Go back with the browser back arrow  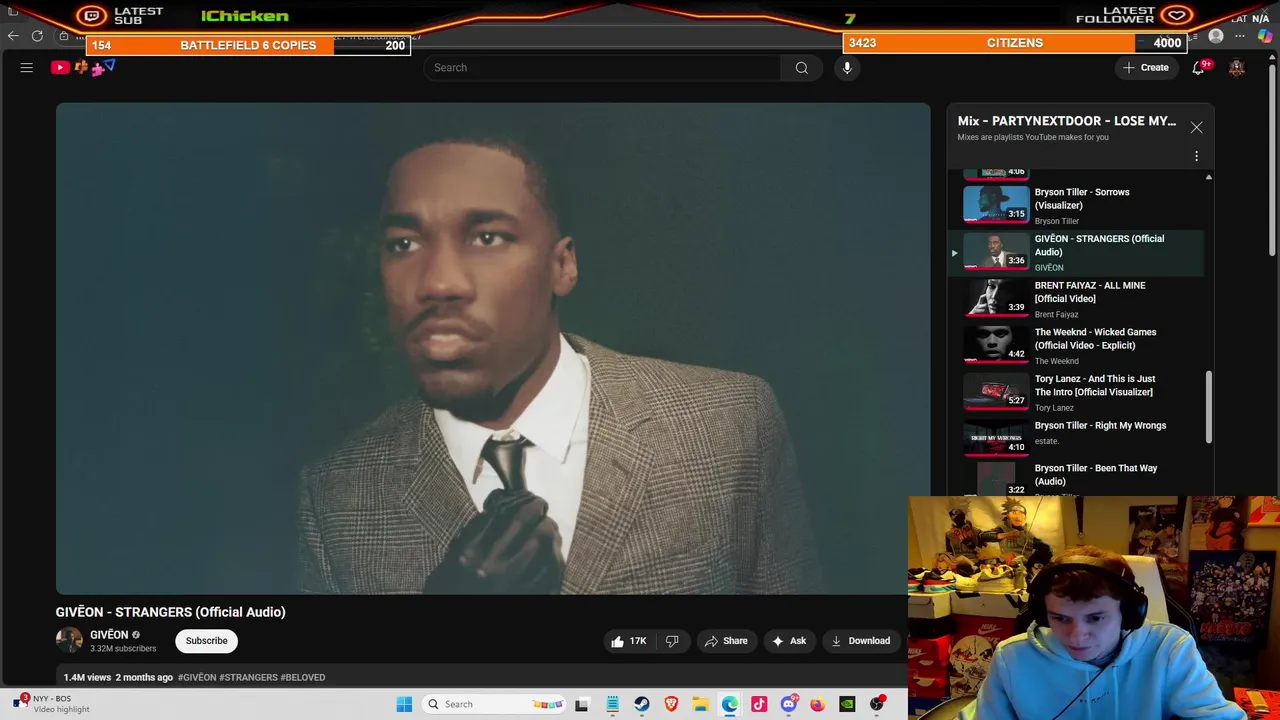(x=13, y=36)
